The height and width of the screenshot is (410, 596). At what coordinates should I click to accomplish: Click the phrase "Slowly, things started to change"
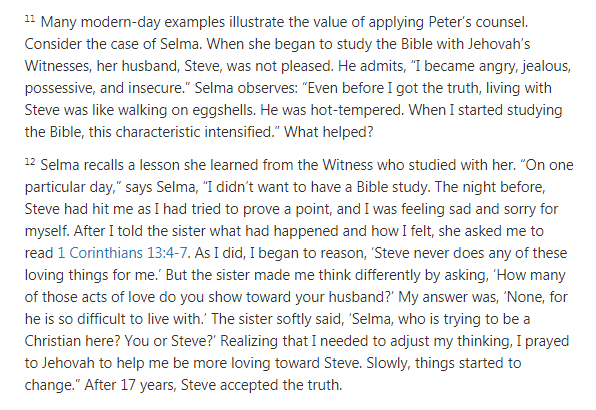[444, 363]
